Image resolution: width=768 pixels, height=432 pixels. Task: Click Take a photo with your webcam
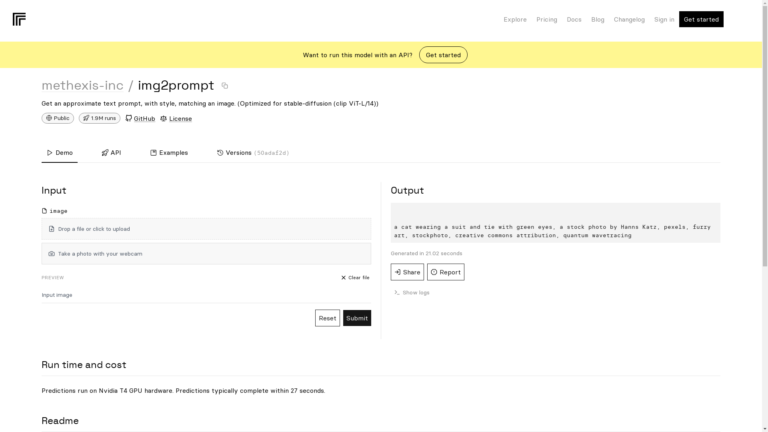click(x=206, y=254)
